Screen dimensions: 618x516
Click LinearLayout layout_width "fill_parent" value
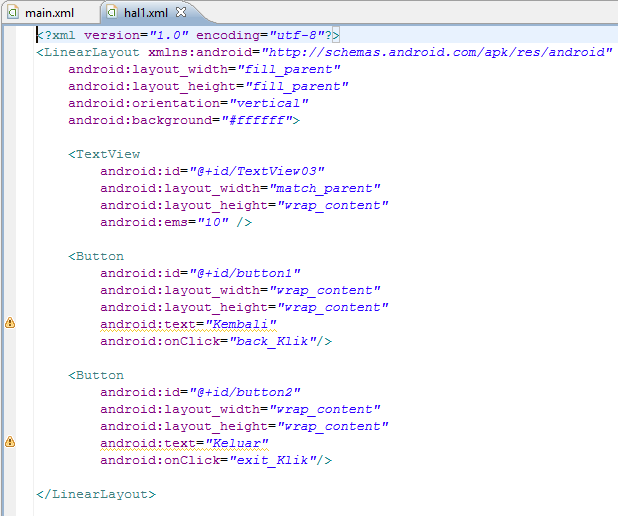(289, 69)
